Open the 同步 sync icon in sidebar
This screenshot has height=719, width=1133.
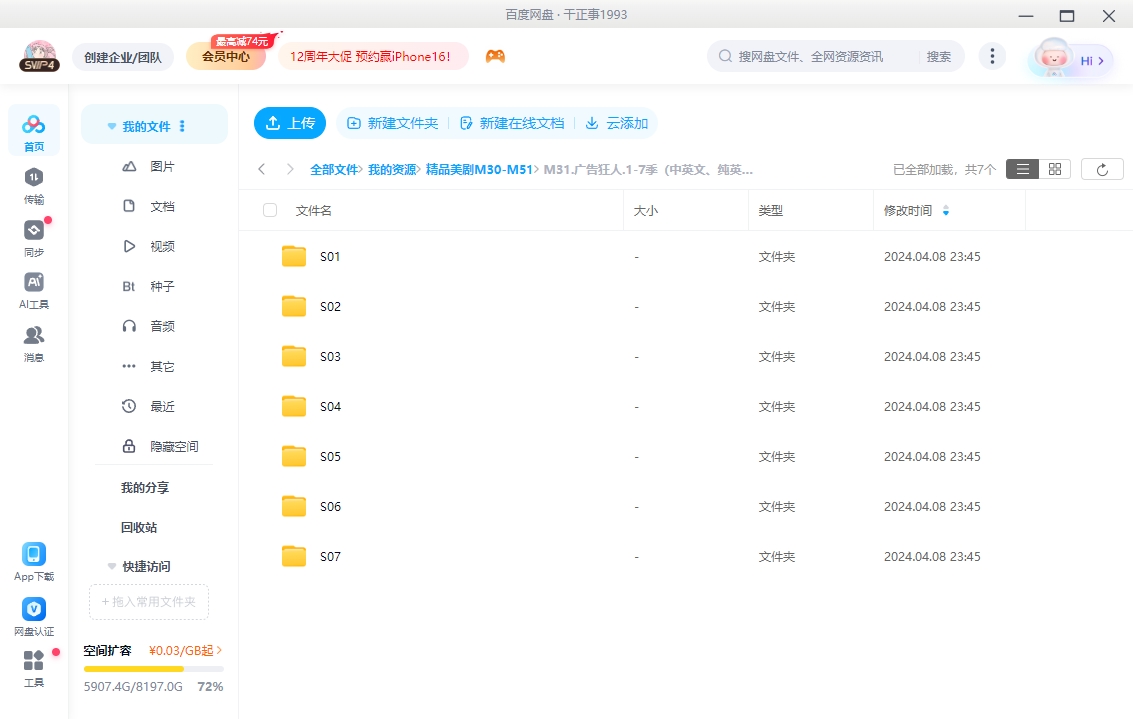(33, 230)
